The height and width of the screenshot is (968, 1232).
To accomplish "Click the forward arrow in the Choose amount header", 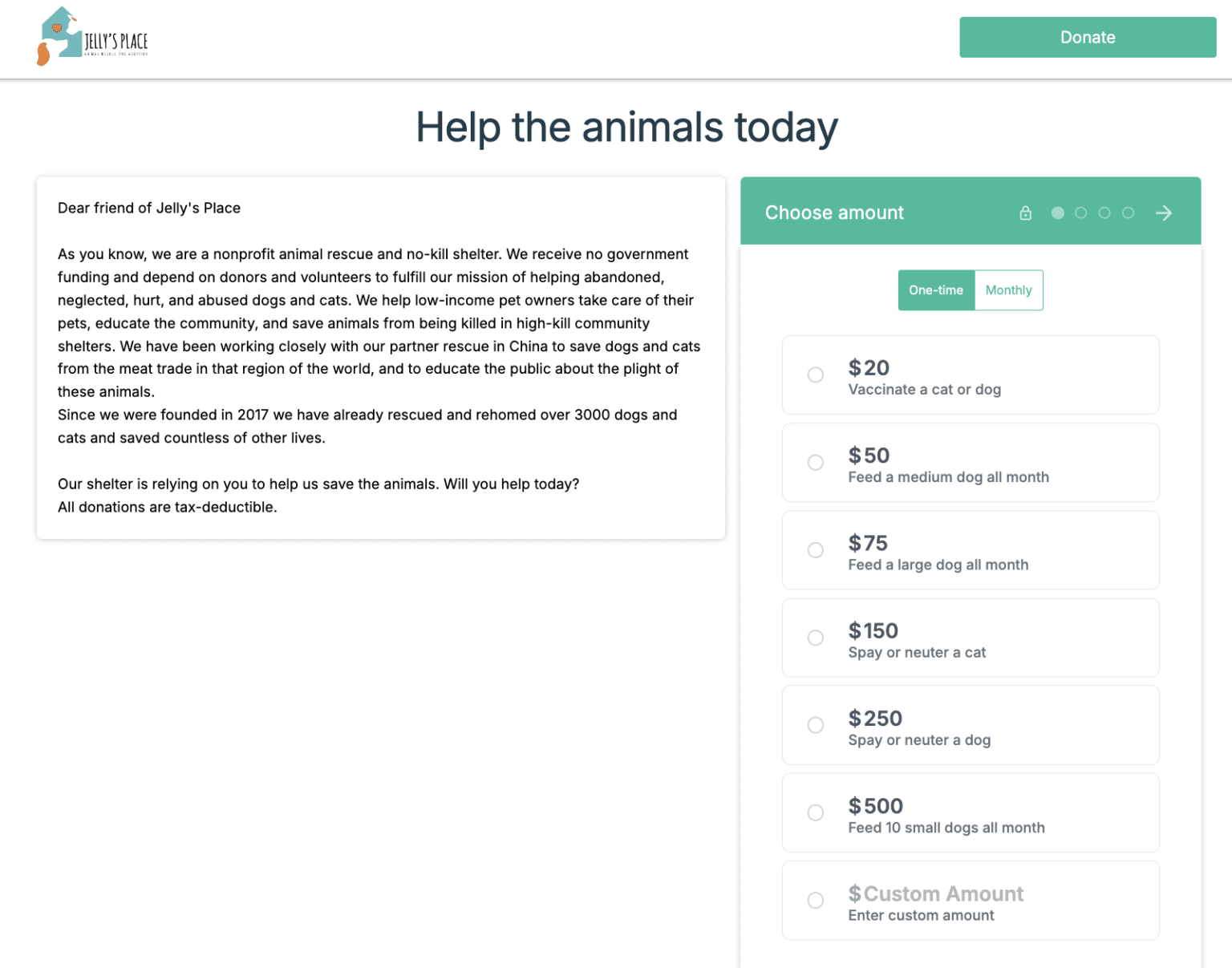I will pos(1165,213).
